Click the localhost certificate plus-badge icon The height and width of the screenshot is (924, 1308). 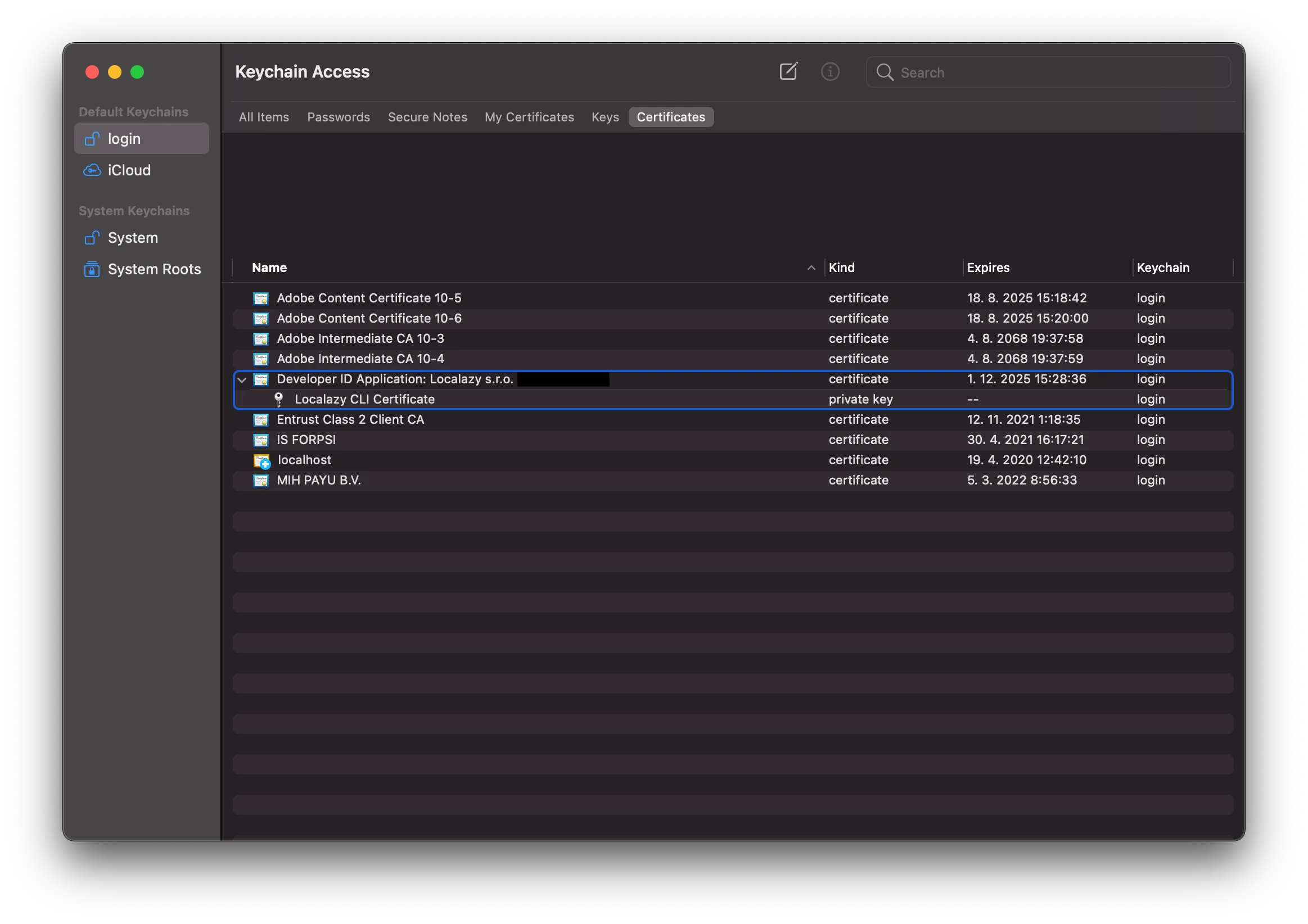[262, 460]
